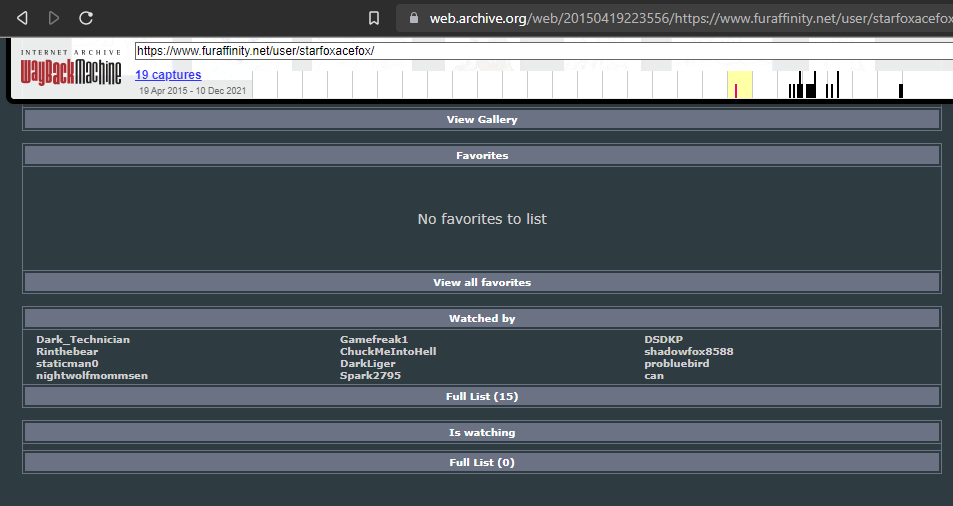This screenshot has height=506, width=953.
Task: Click the Watched by header
Action: tap(482, 318)
